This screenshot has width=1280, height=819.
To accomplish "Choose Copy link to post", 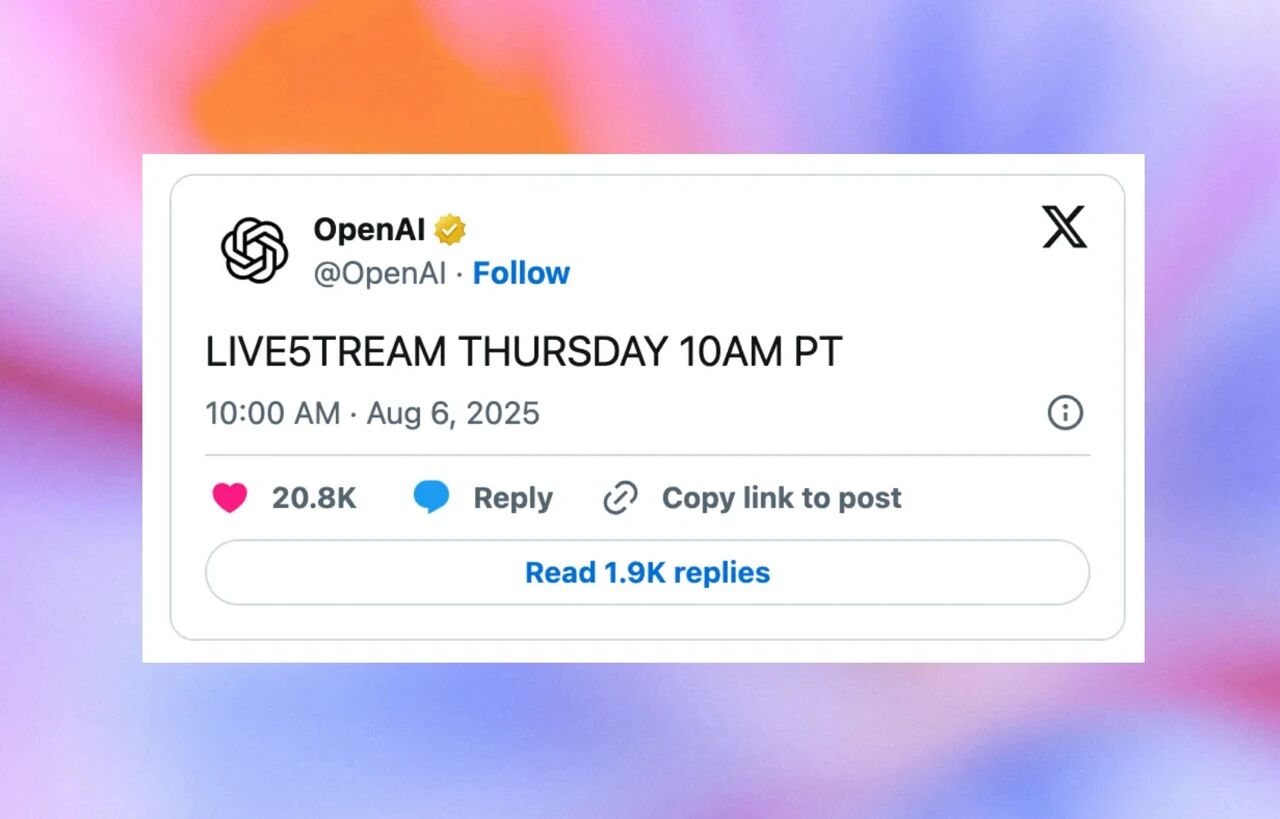I will coord(782,498).
